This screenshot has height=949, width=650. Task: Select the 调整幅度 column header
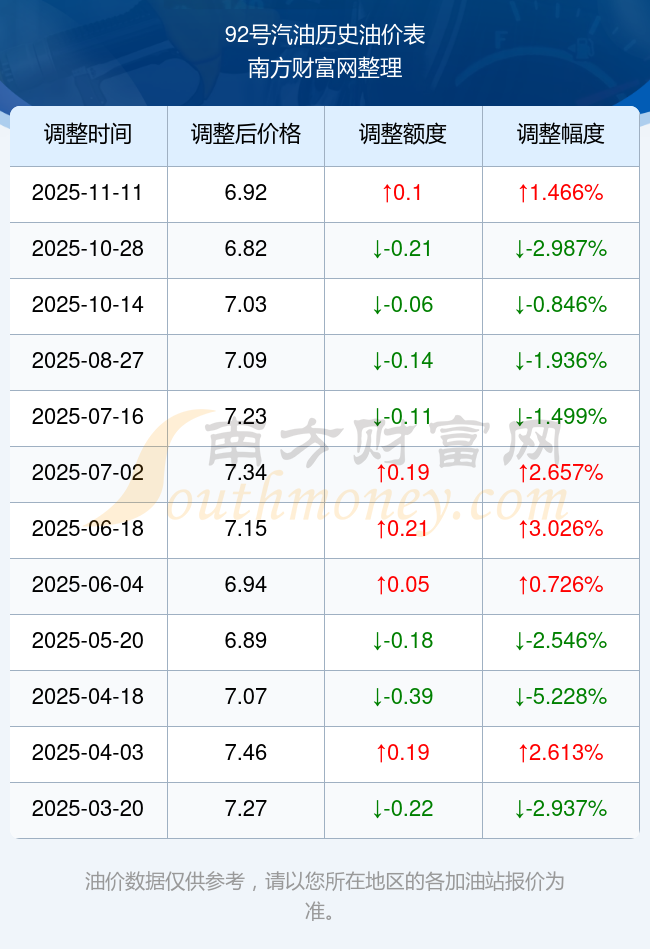point(561,135)
